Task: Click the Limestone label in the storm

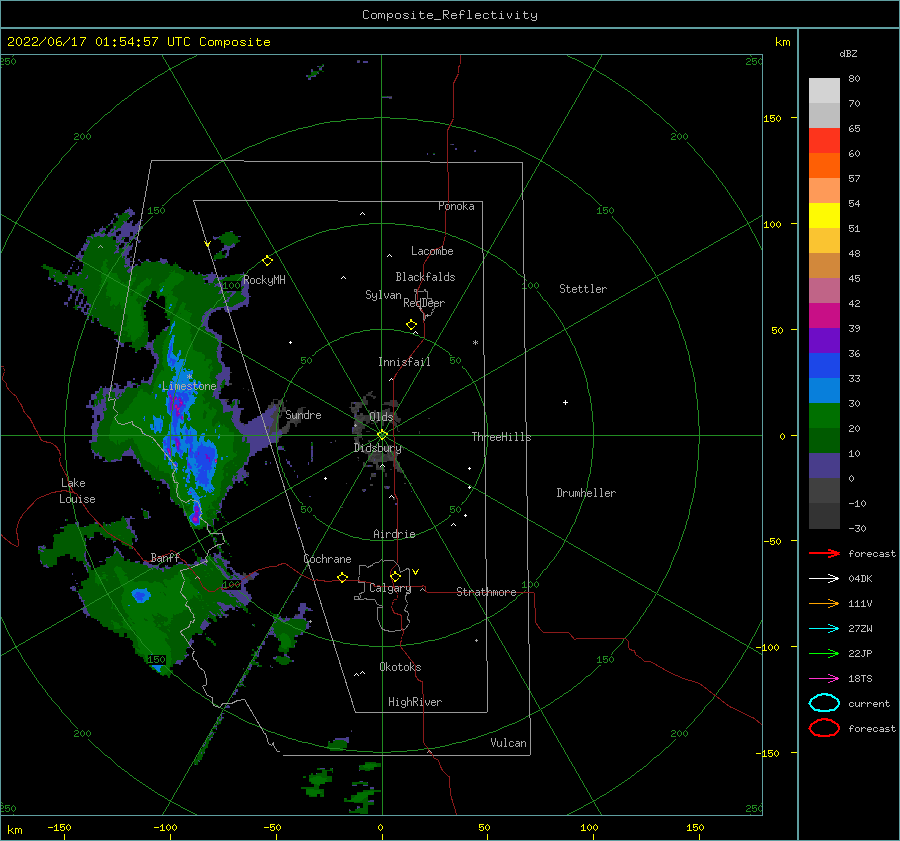Action: point(189,386)
